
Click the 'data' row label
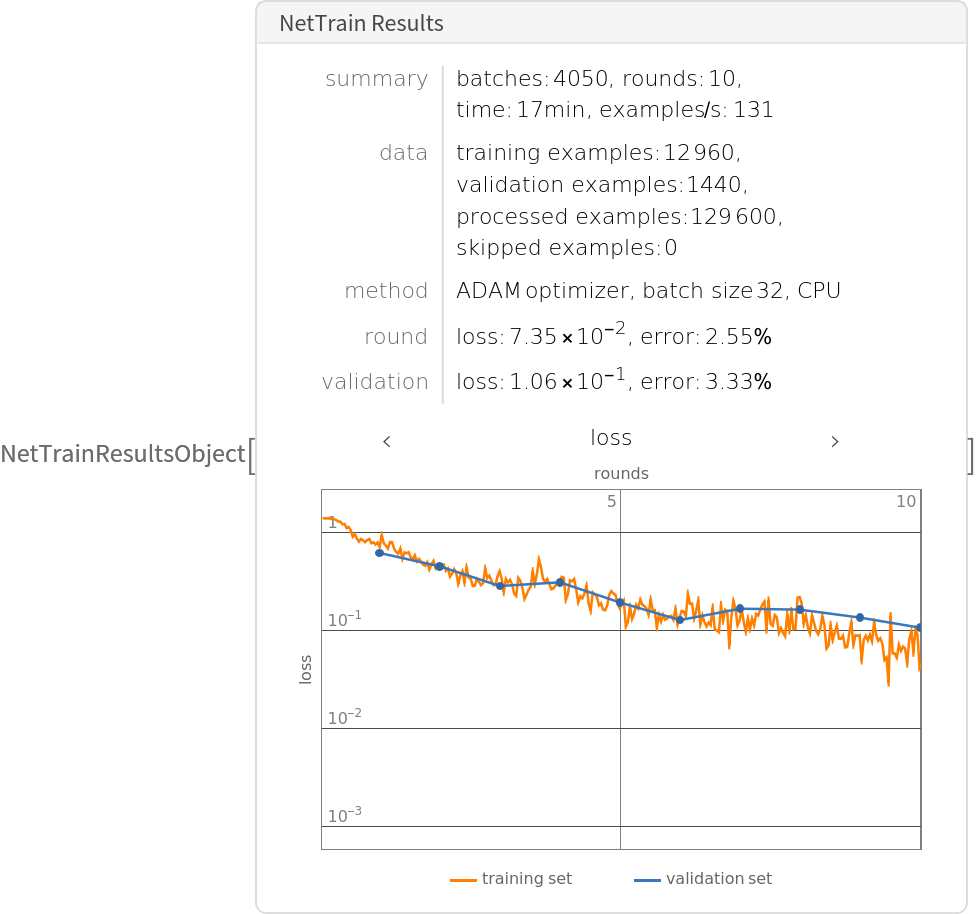[403, 153]
